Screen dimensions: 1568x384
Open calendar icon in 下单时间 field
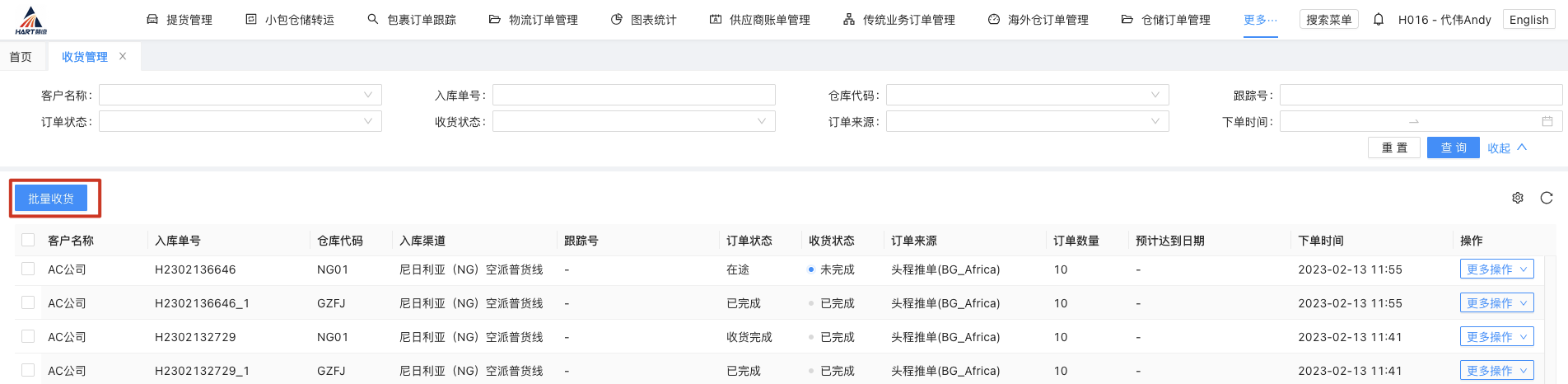pos(1547,121)
